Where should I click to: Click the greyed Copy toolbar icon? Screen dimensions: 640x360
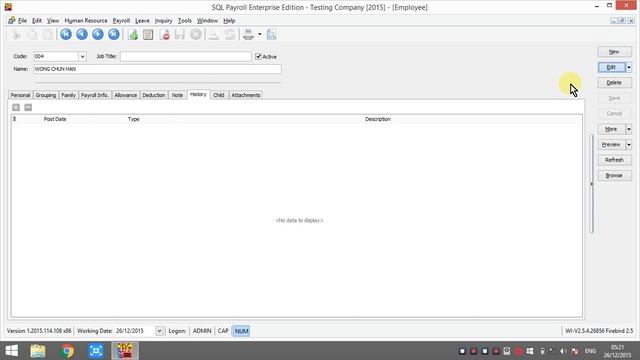[32, 35]
